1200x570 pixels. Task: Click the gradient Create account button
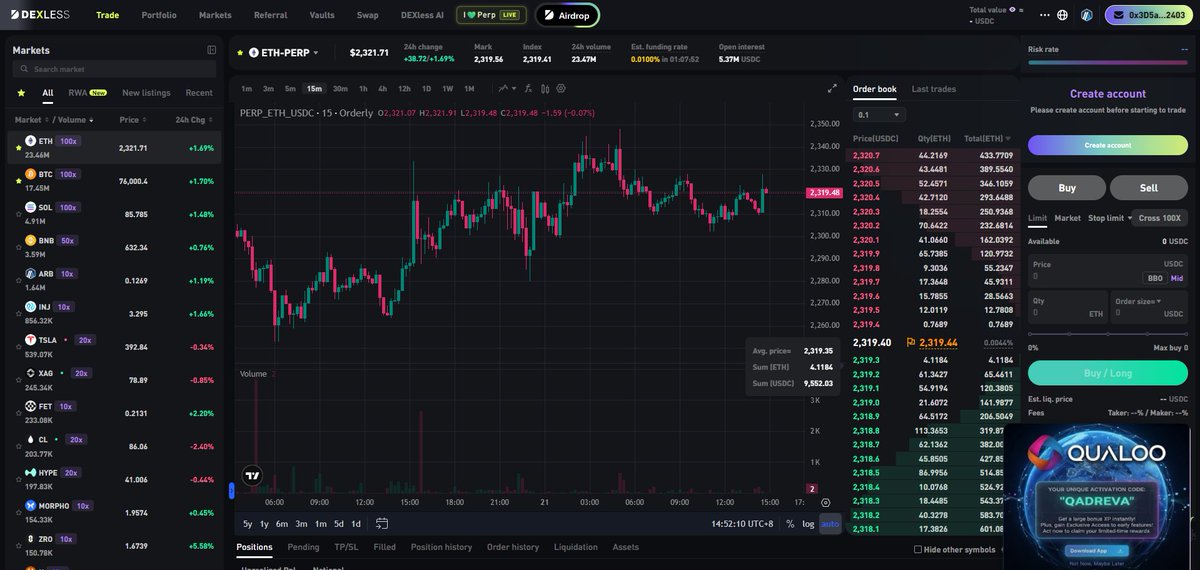1108,145
